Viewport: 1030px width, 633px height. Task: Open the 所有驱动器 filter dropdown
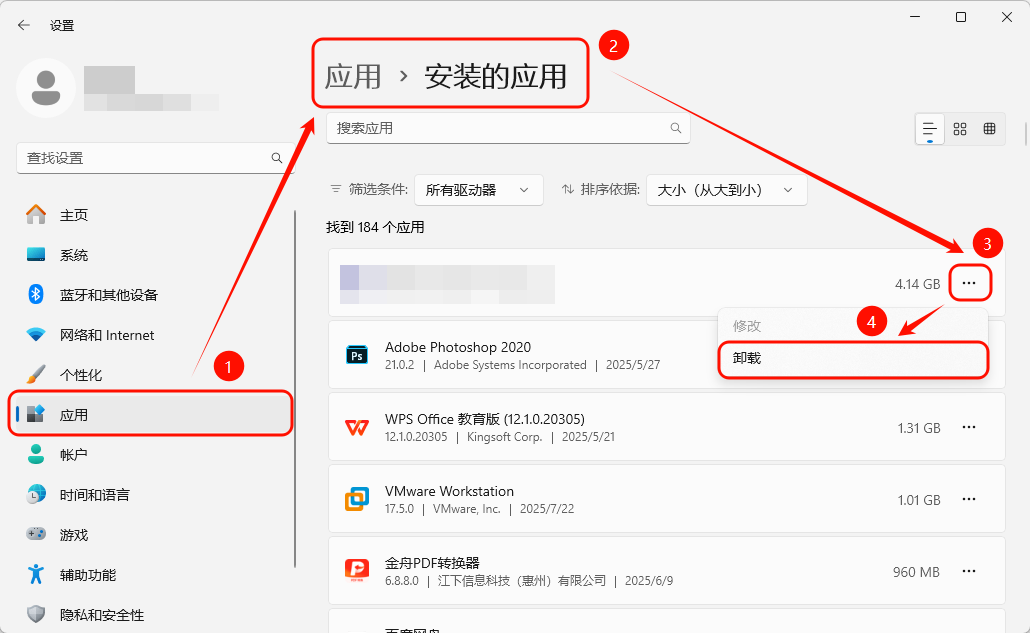click(x=479, y=190)
